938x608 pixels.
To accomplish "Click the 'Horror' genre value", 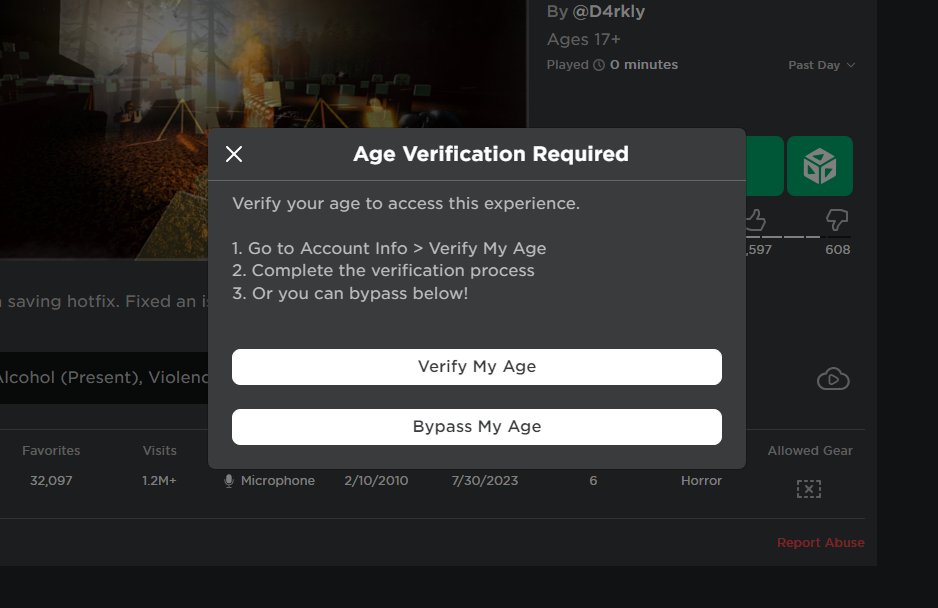I will [701, 481].
